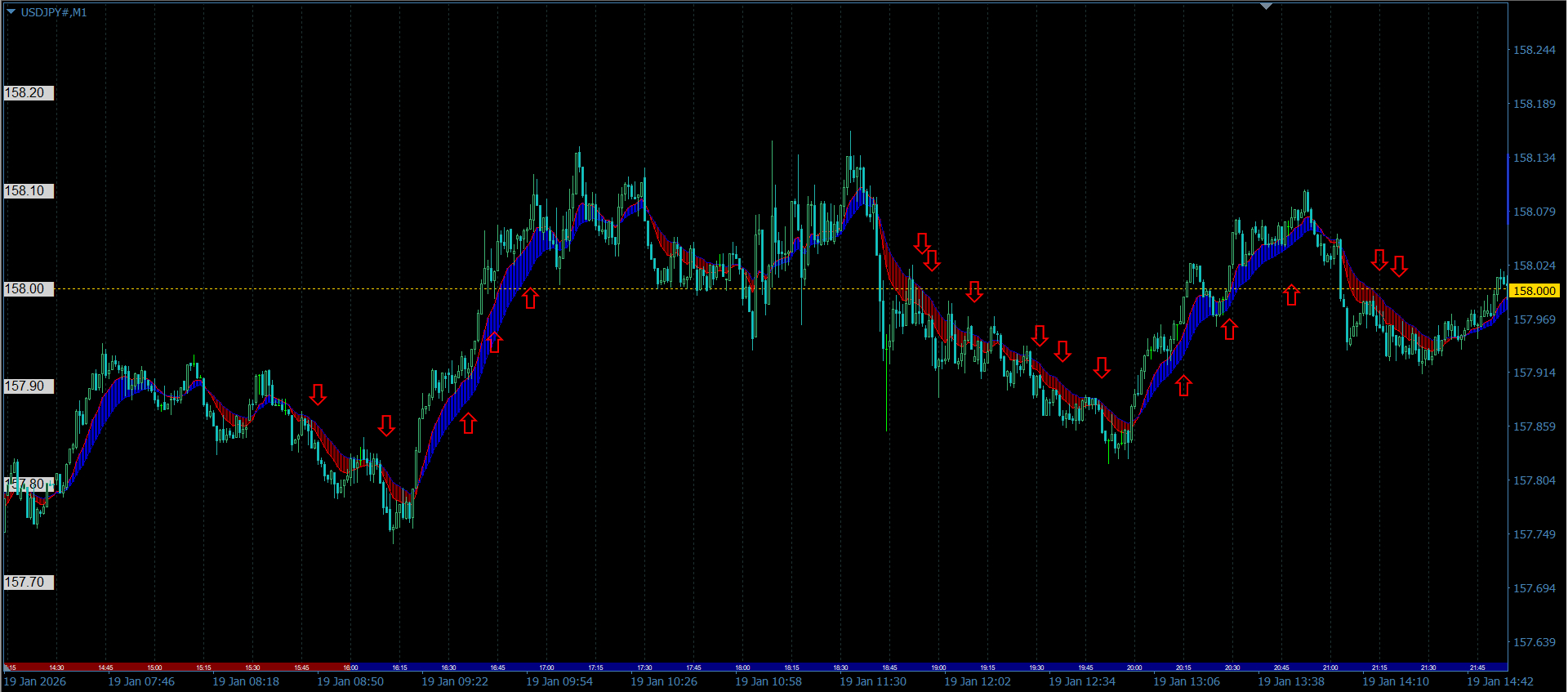This screenshot has height=692, width=1568.
Task: Click the leftmost red down arrow signal
Action: click(318, 395)
